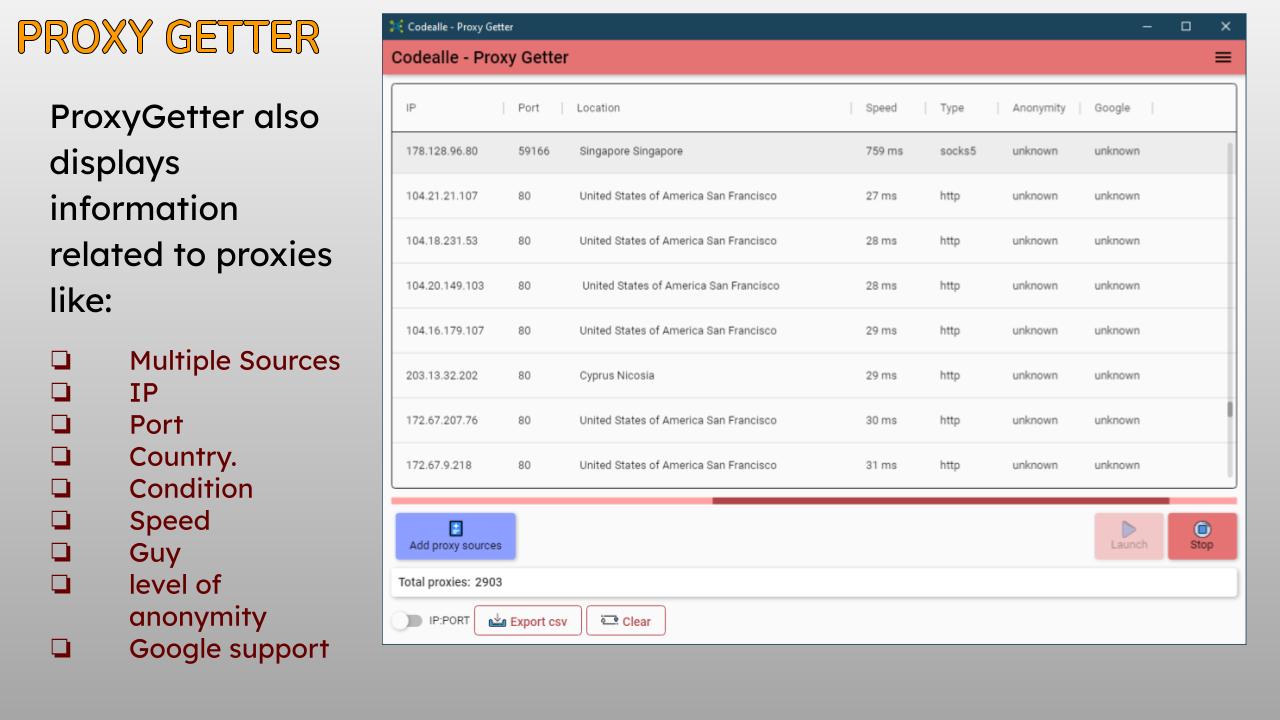The width and height of the screenshot is (1280, 720).
Task: Sort by the Google column header
Action: pyautogui.click(x=1112, y=108)
